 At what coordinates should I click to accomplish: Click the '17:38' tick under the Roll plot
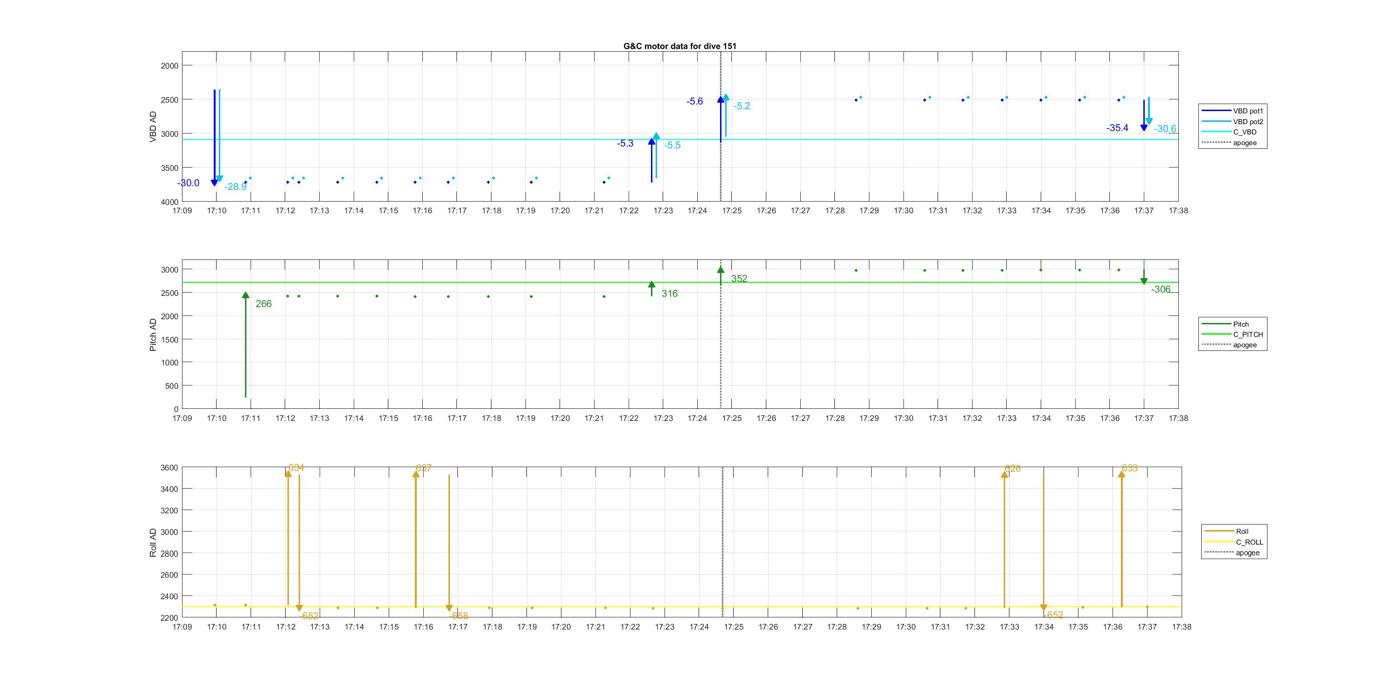point(1181,627)
